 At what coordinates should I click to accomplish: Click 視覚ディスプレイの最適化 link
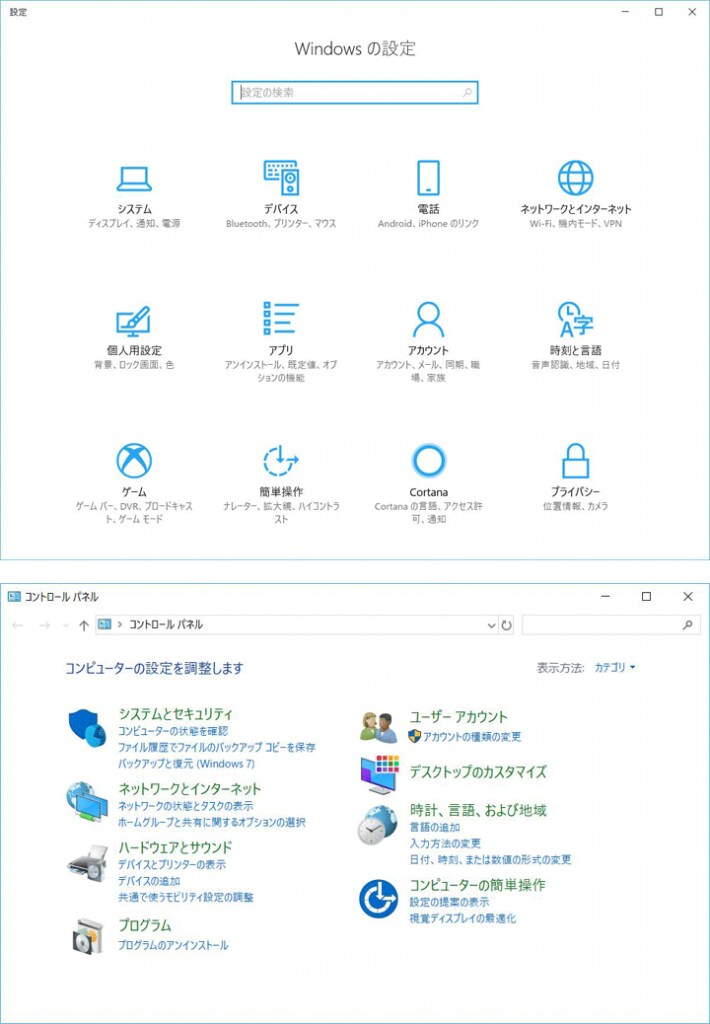tap(462, 918)
